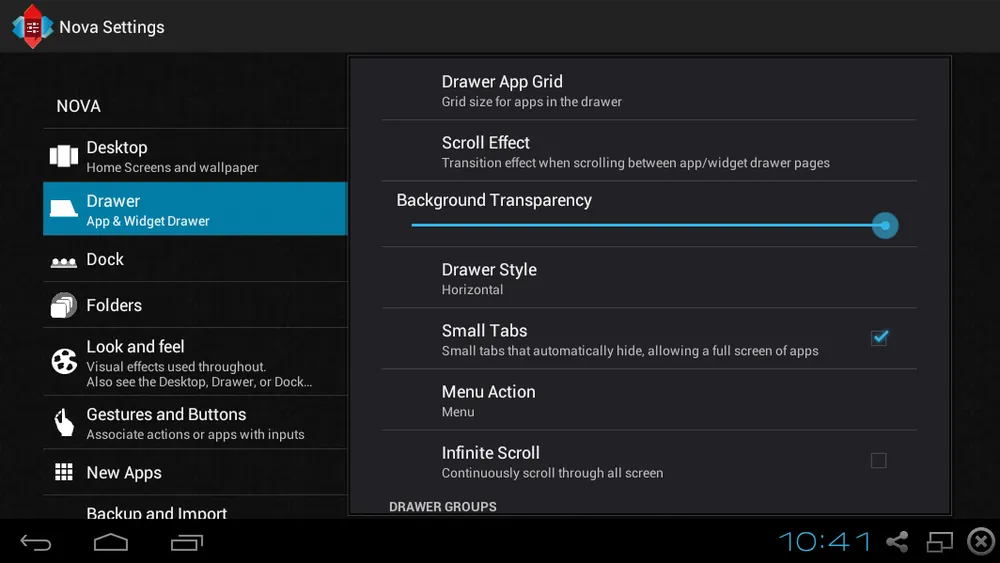Screen dimensions: 1000x563
Task: Click the Drawer tray icon in sidebar
Action: point(64,208)
